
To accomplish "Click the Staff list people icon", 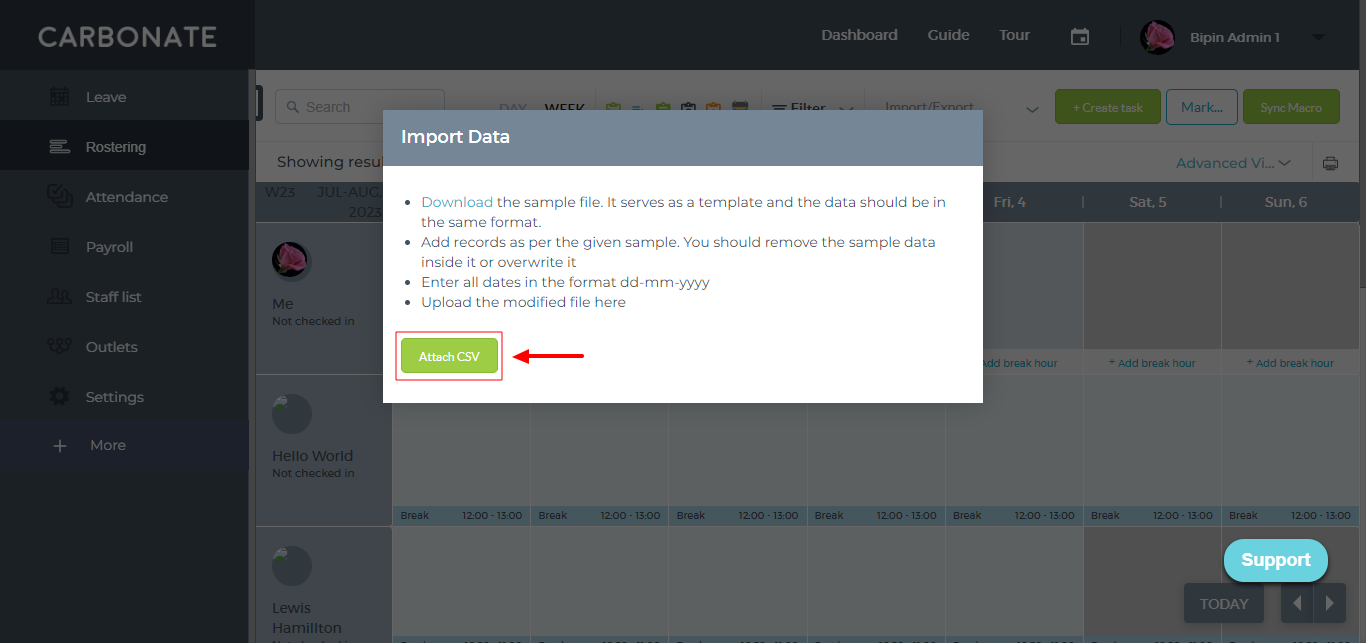I will [x=60, y=296].
